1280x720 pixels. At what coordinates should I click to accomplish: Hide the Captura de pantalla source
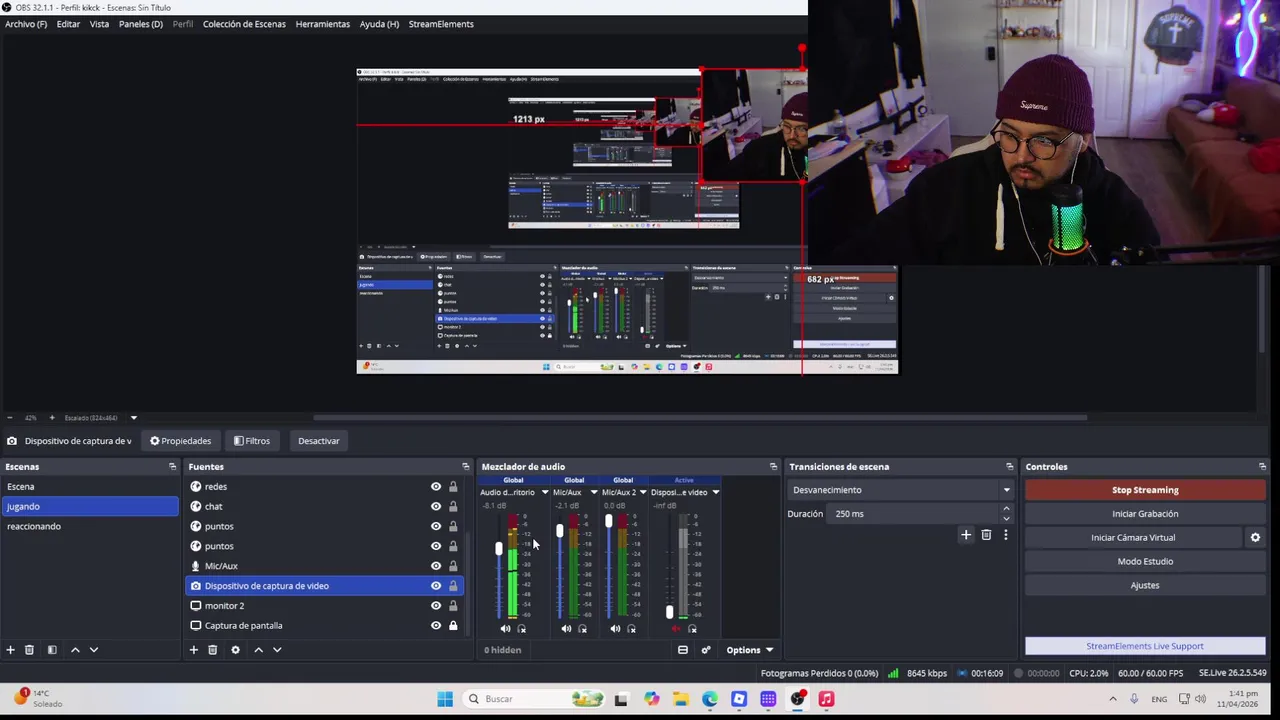click(436, 626)
